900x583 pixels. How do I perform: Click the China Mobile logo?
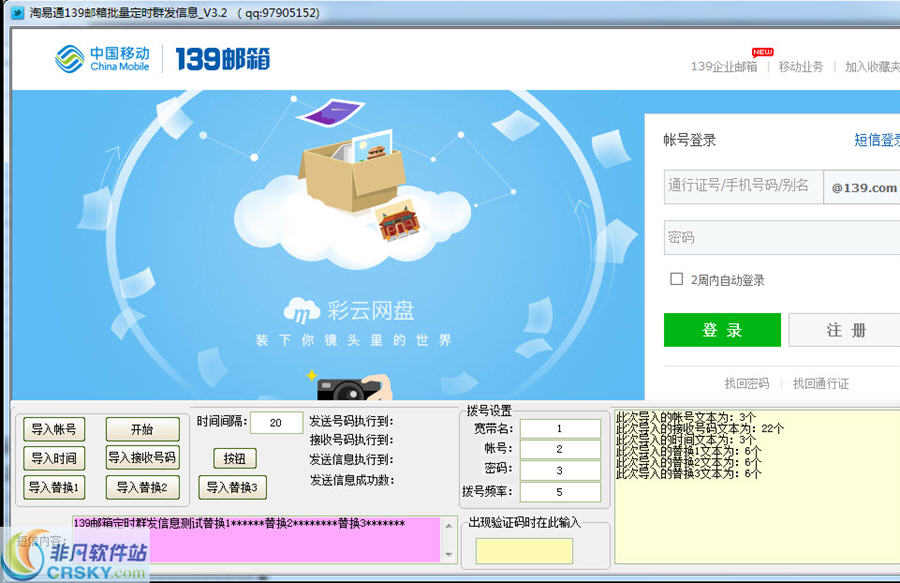pos(102,59)
